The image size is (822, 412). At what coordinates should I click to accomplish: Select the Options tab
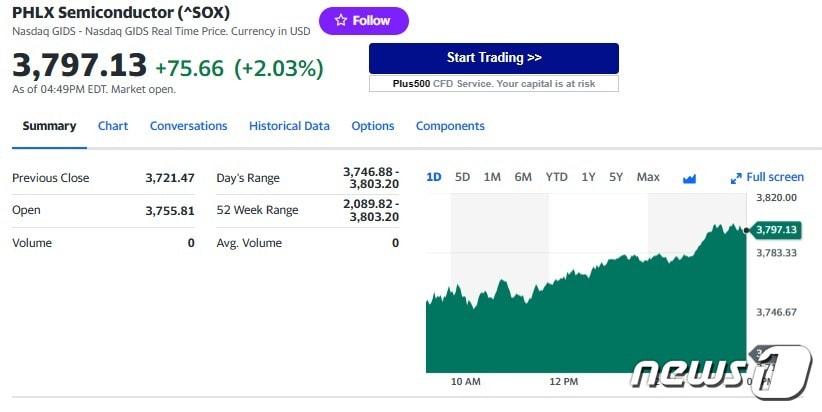point(373,126)
